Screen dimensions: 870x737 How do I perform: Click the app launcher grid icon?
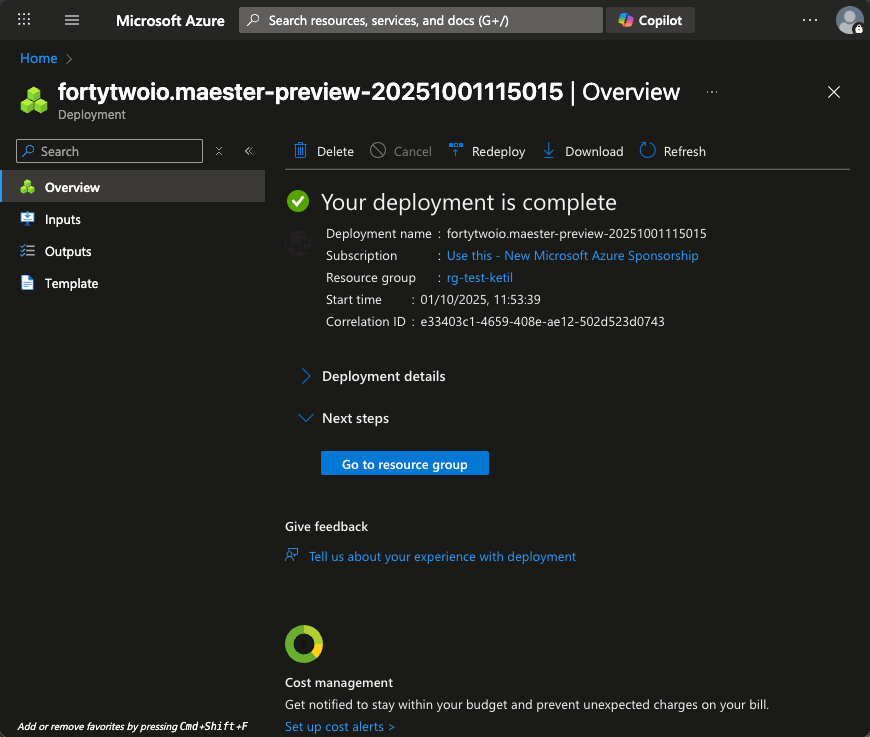(x=24, y=20)
